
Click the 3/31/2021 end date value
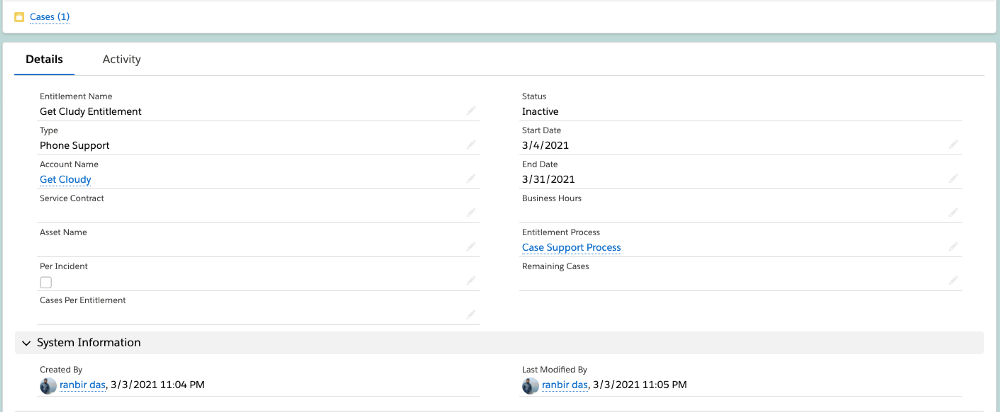pos(548,179)
